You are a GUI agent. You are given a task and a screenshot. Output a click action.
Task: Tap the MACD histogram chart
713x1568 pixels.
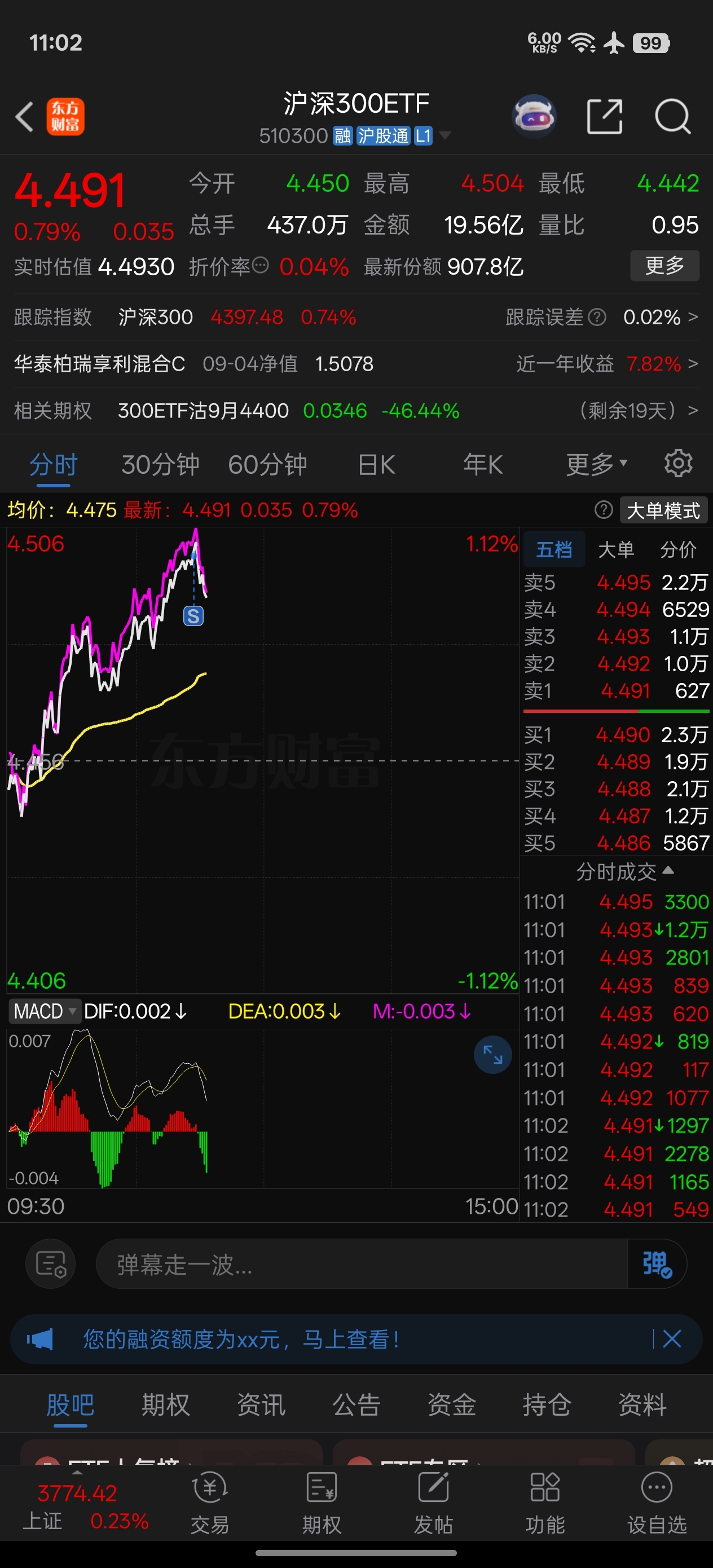[x=262, y=1108]
